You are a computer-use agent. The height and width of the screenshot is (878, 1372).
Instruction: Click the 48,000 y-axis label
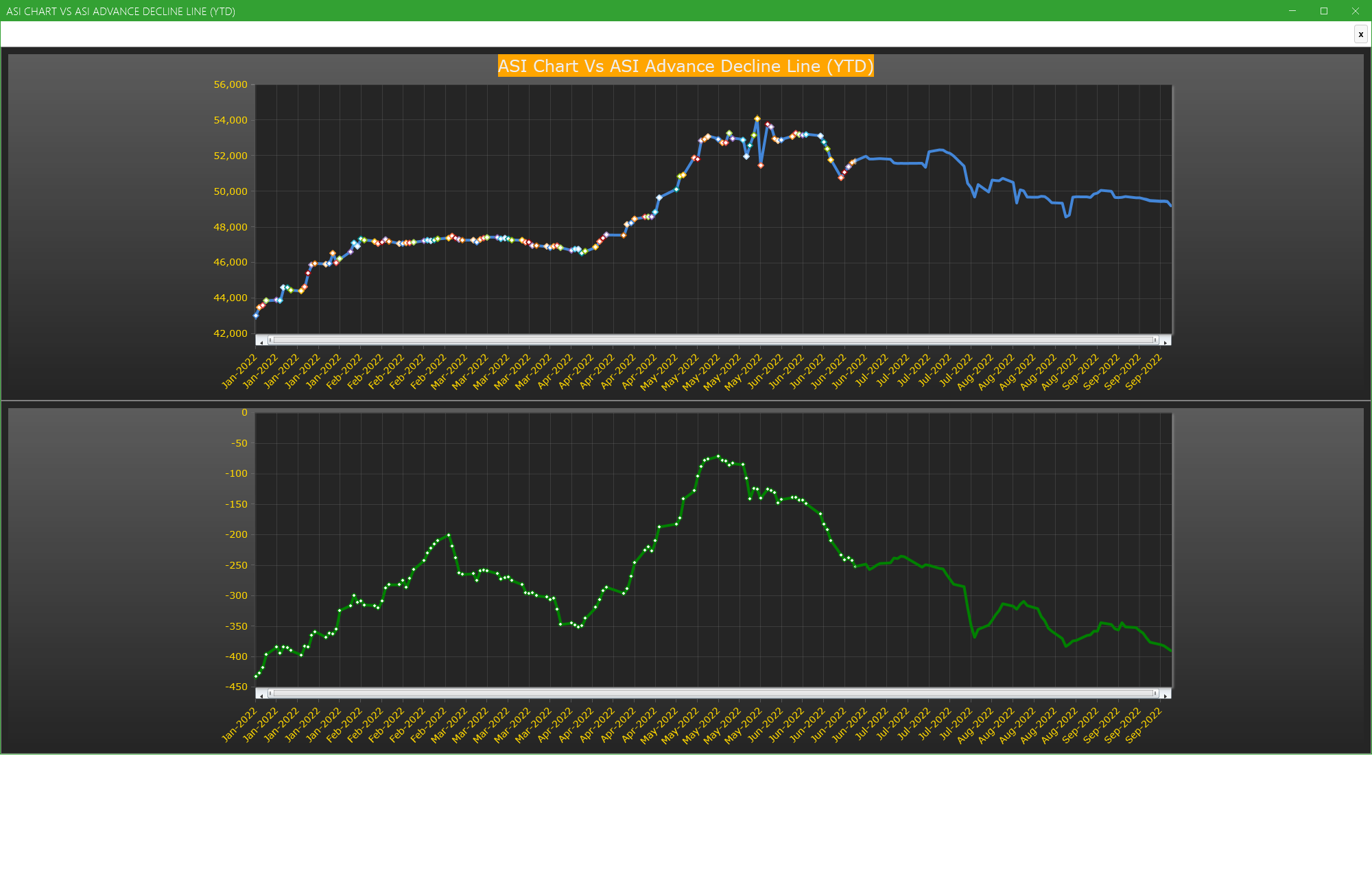tap(230, 227)
